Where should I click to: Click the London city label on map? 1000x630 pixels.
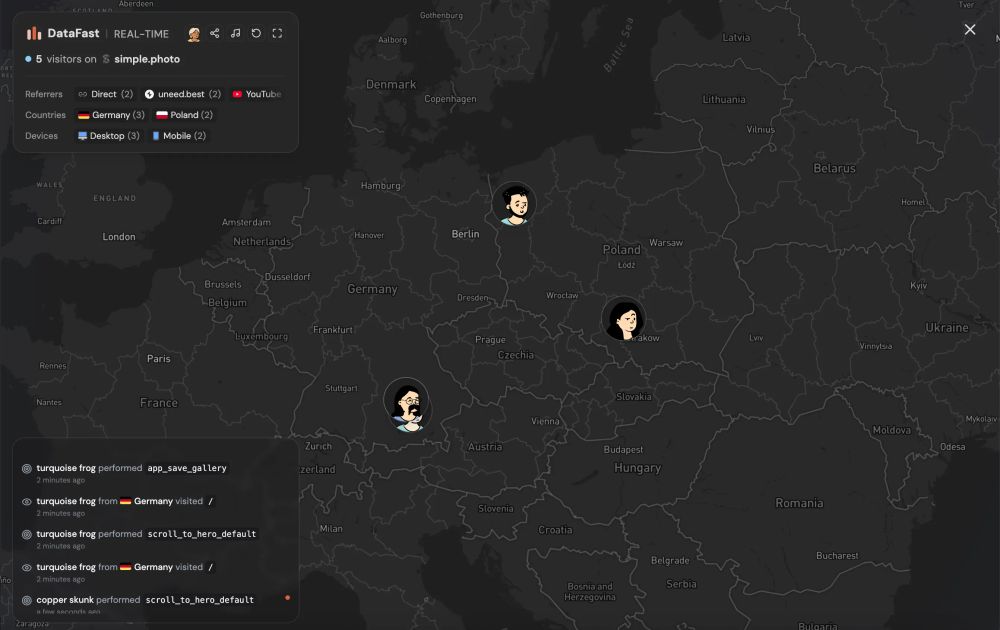[x=119, y=237]
